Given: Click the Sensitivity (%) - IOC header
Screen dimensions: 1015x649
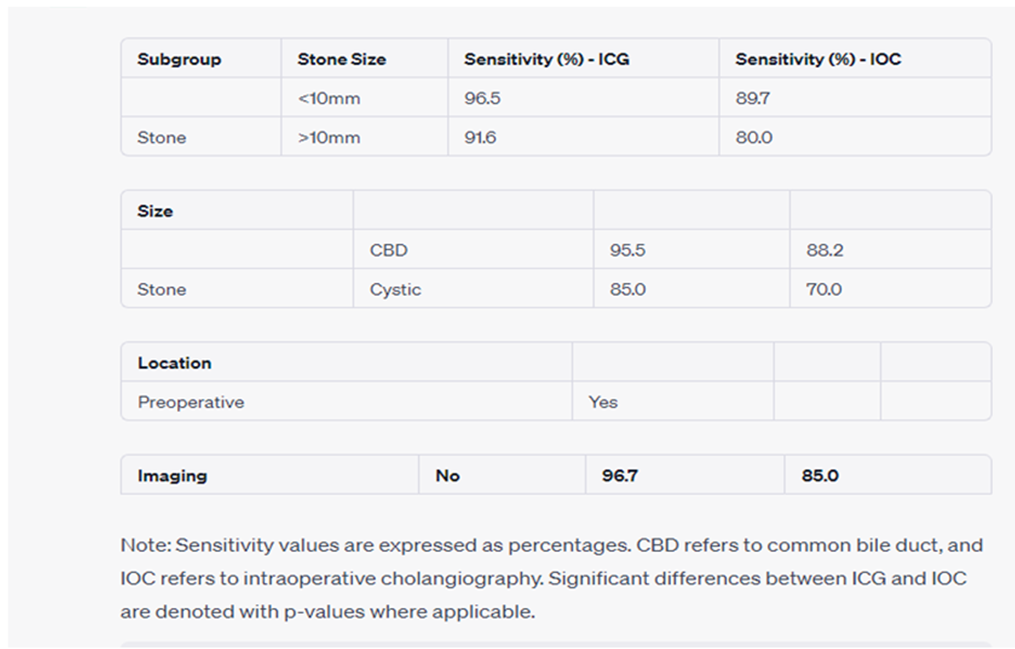Looking at the screenshot, I should 818,60.
